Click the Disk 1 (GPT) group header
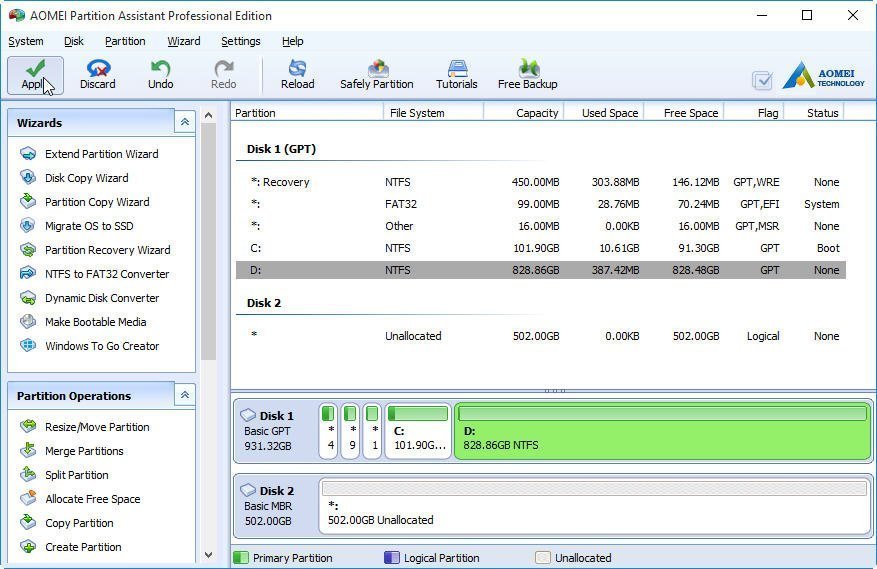 tap(281, 149)
